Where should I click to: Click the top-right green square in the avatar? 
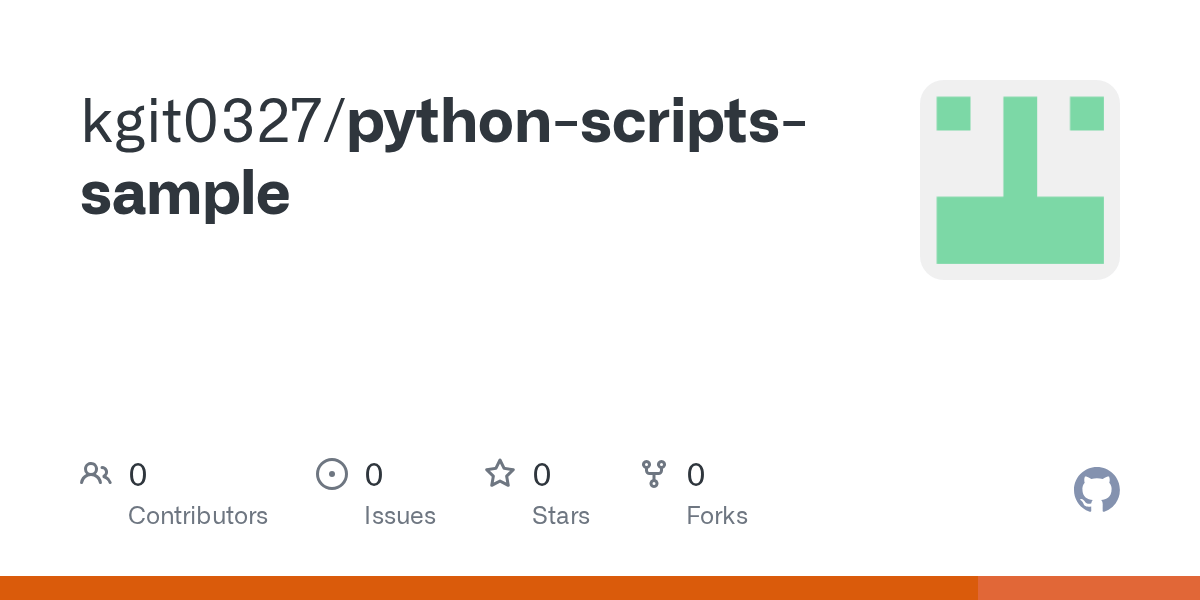point(1086,114)
